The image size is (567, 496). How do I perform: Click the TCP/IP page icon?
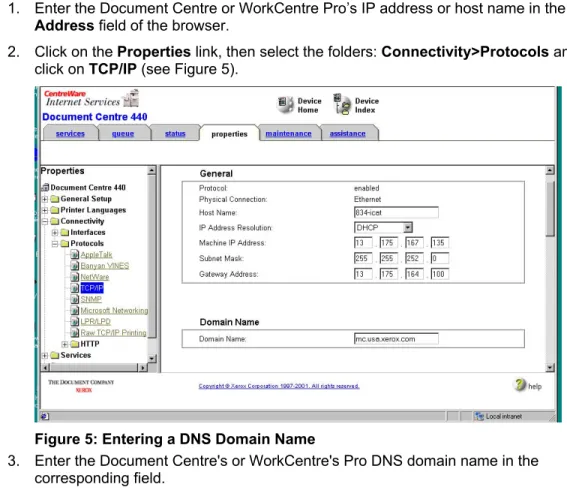click(74, 288)
